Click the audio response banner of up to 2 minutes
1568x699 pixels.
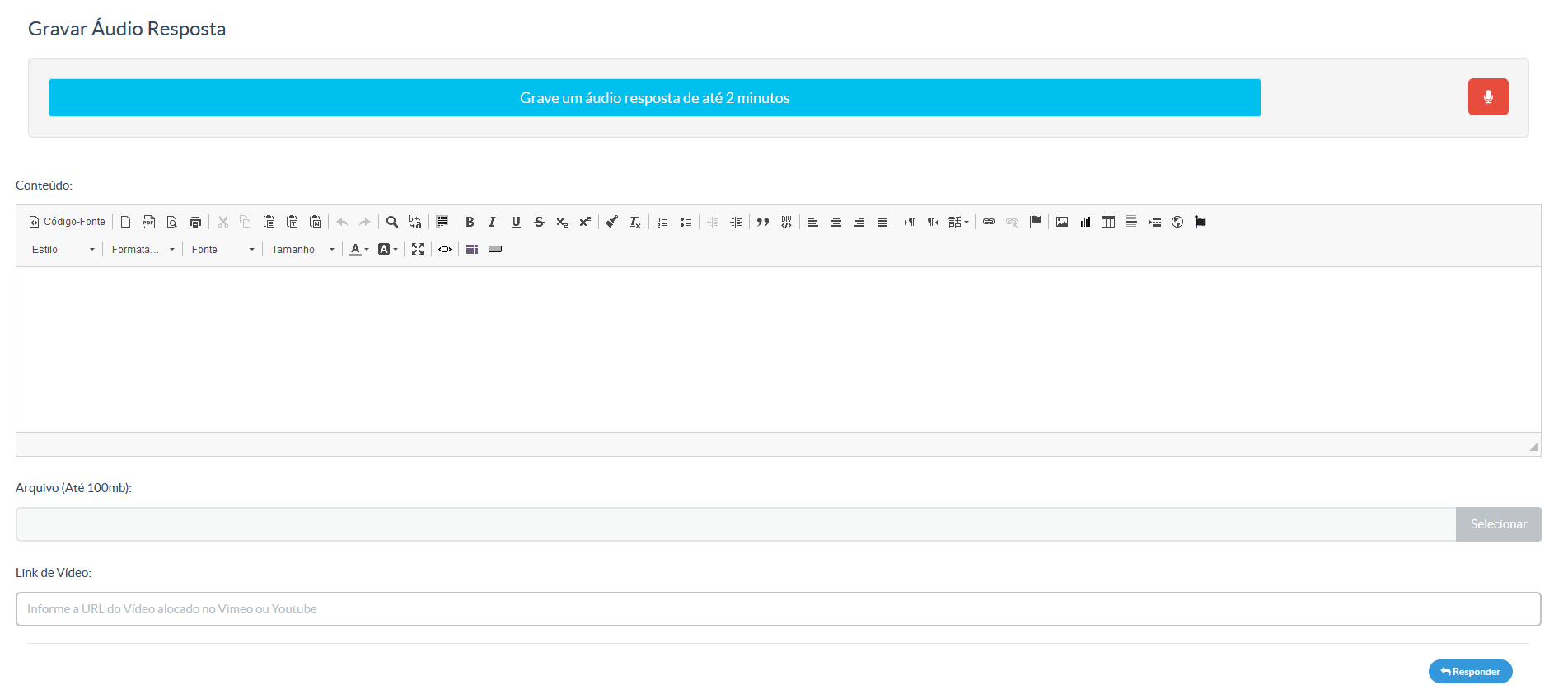click(x=655, y=98)
